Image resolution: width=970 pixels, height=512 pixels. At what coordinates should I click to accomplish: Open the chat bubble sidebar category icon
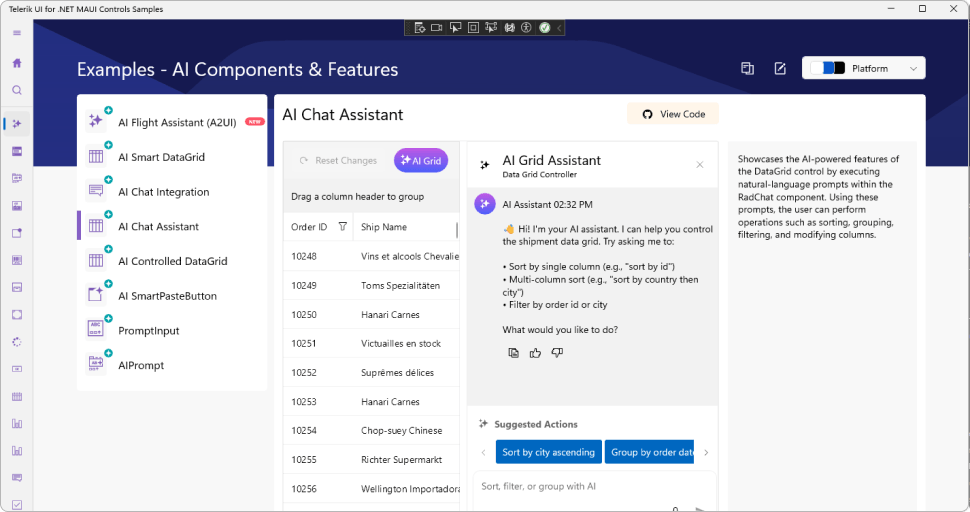tap(17, 477)
